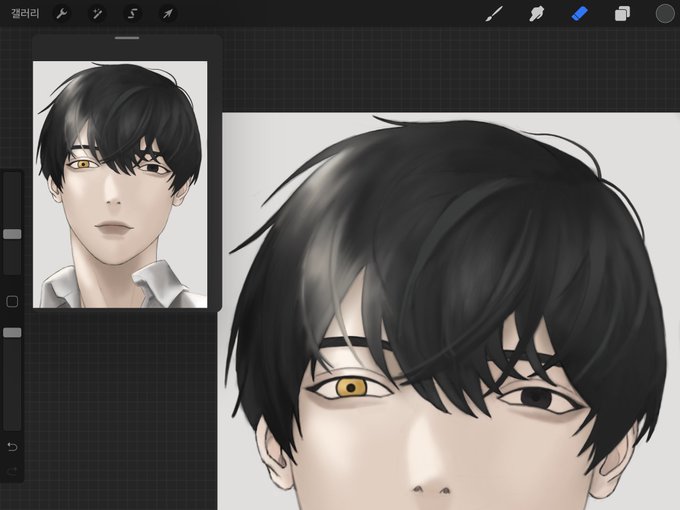
Task: Select the Brush tool
Action: (494, 14)
